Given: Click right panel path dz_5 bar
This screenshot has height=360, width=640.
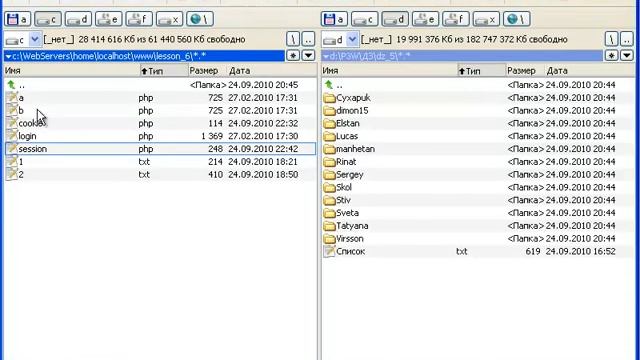Looking at the screenshot, I should 462,56.
